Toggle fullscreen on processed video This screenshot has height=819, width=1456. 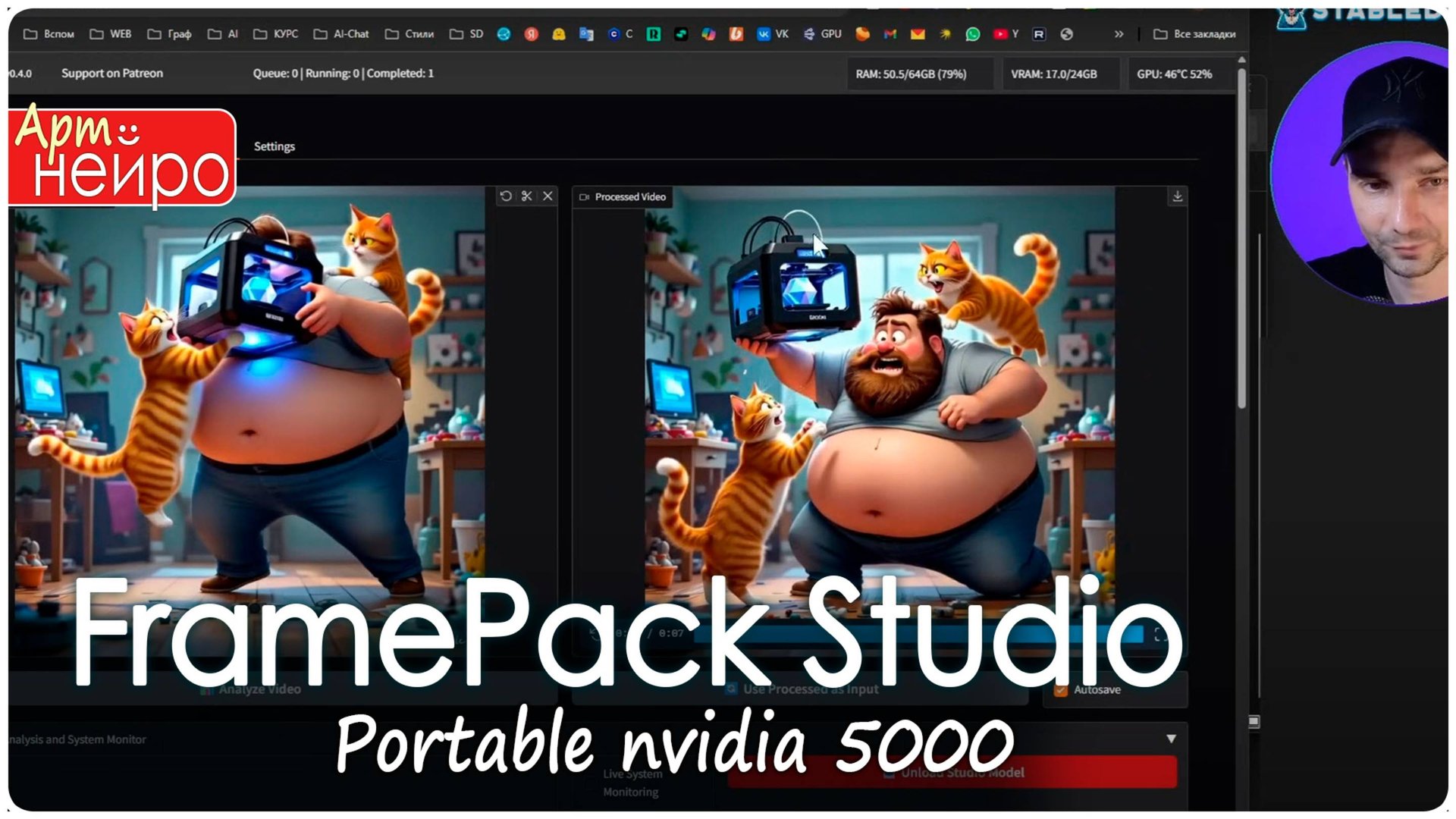[x=1160, y=635]
